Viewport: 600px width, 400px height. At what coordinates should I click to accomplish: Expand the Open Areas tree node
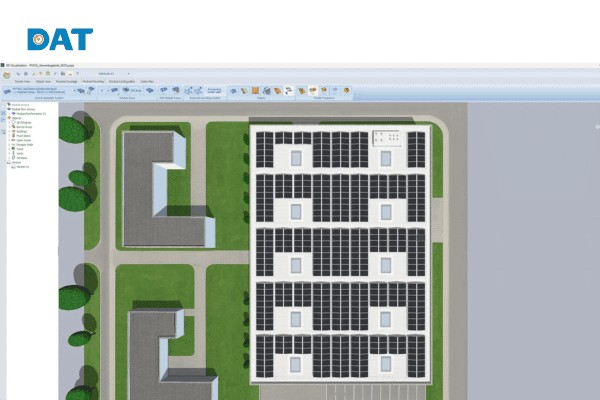point(10,140)
